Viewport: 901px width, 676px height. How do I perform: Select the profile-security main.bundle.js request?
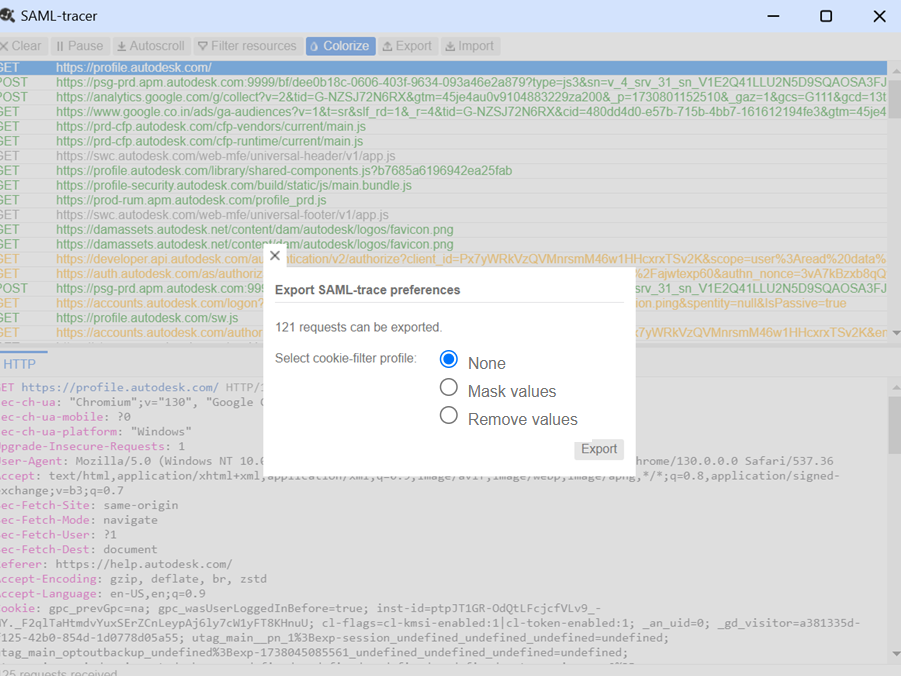pyautogui.click(x=443, y=186)
